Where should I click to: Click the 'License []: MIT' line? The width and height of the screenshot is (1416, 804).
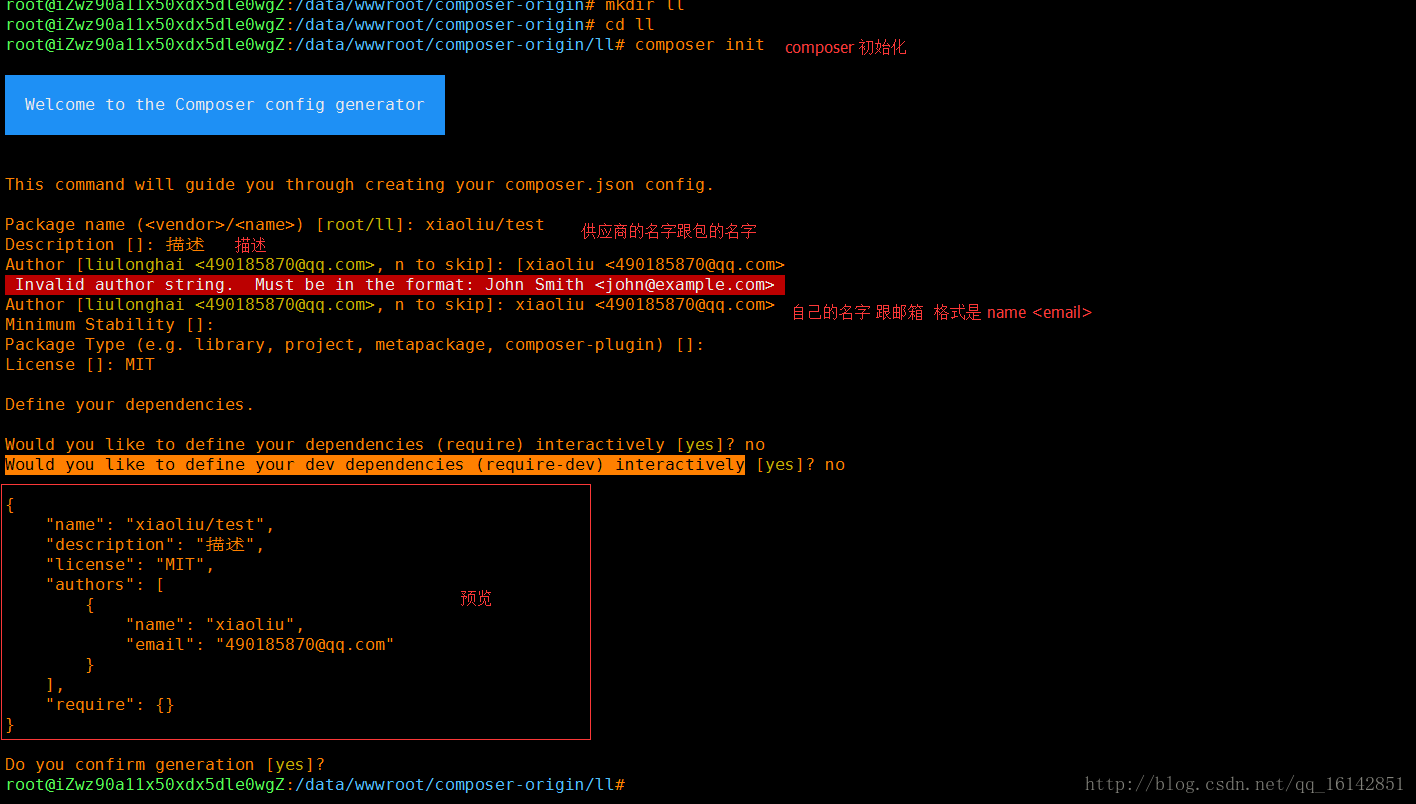[80, 365]
